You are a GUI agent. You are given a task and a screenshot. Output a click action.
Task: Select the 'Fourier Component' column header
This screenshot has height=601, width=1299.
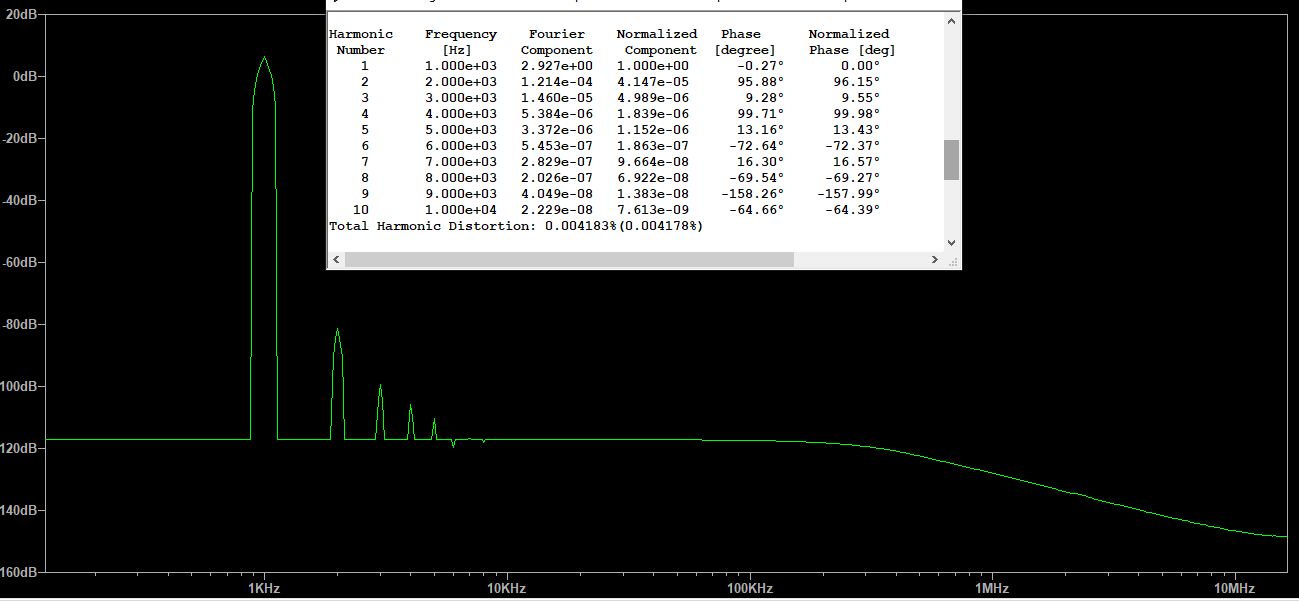point(557,42)
